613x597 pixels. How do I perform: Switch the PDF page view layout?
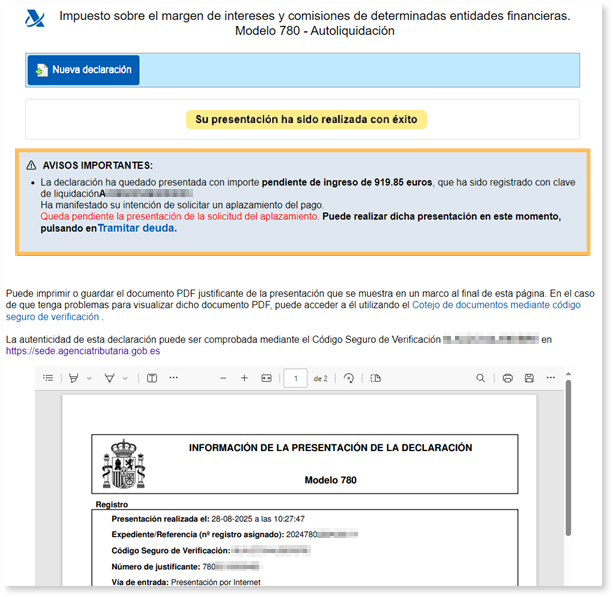tap(376, 378)
